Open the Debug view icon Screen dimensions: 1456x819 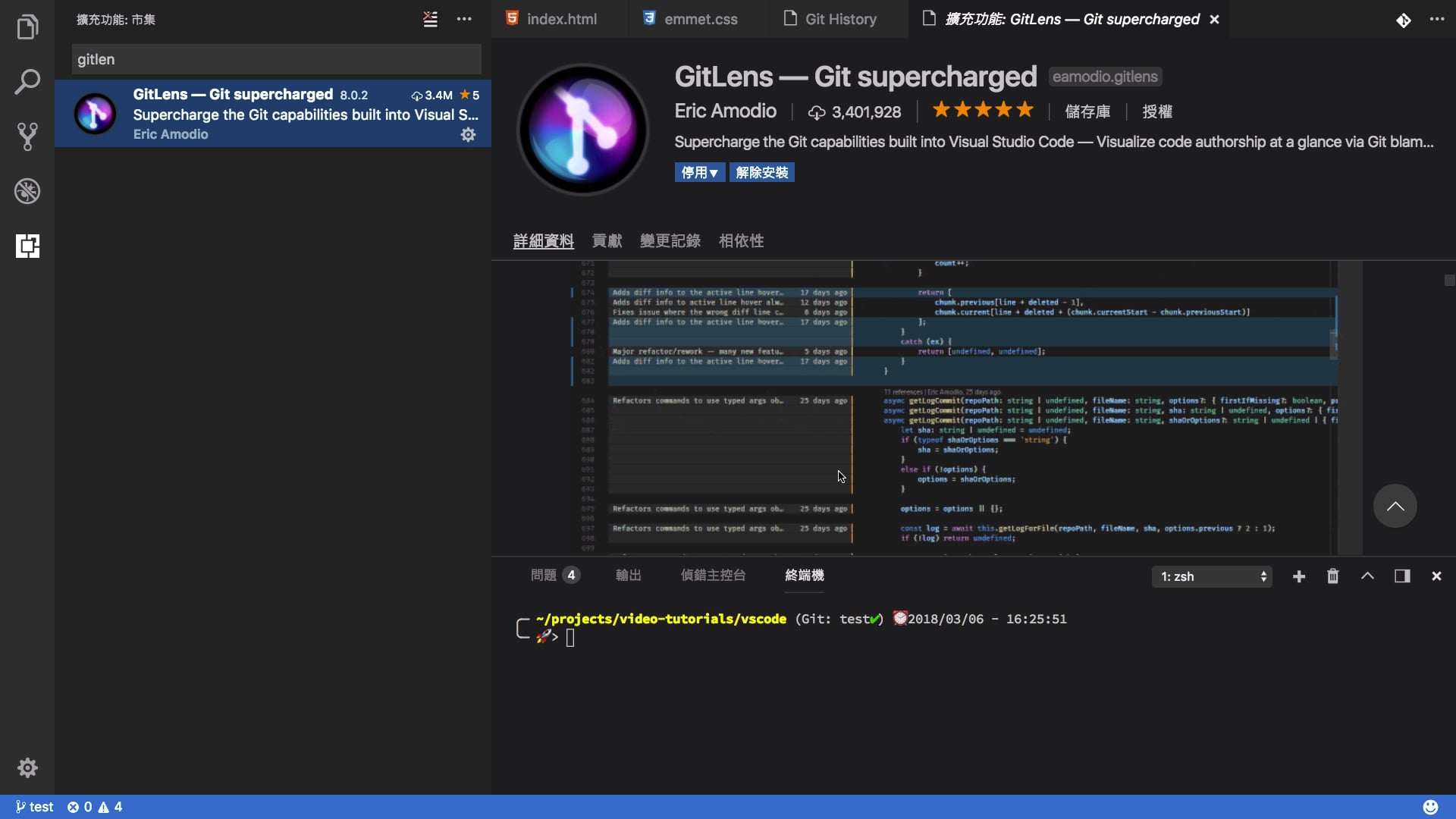pos(27,191)
